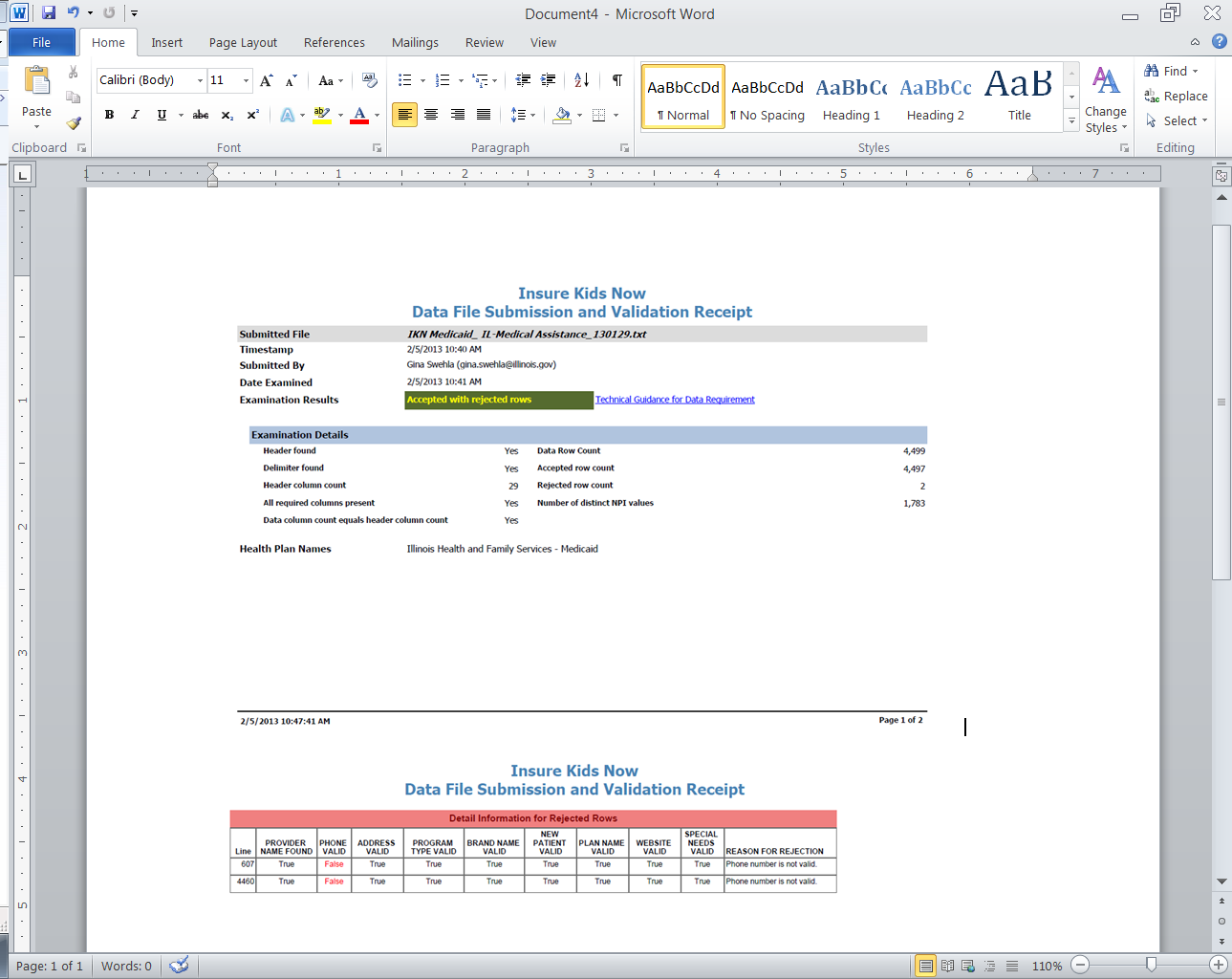The image size is (1232, 979).
Task: Expand the font size dropdown
Action: coord(246,80)
